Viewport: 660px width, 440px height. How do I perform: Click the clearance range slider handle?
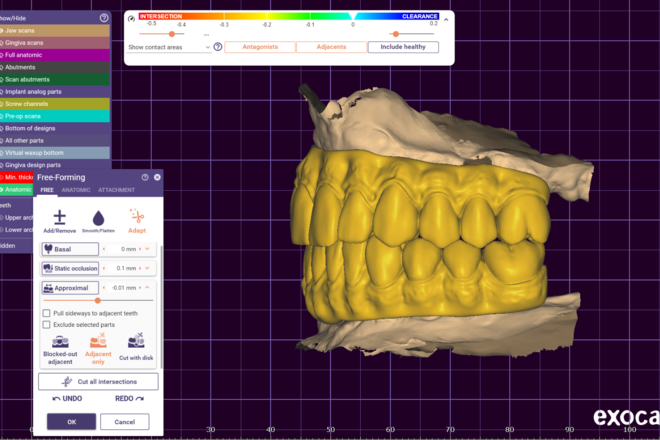396,34
